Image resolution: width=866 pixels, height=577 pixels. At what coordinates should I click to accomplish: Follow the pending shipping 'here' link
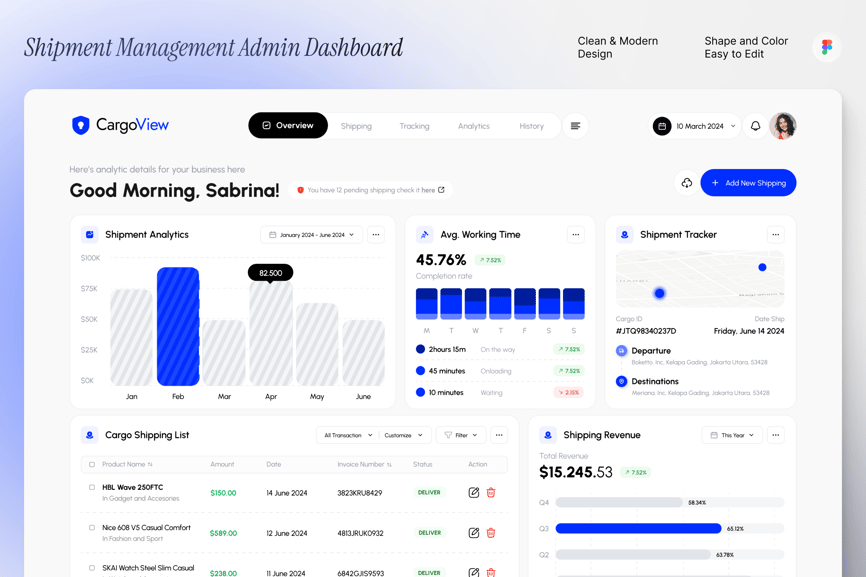pos(429,190)
